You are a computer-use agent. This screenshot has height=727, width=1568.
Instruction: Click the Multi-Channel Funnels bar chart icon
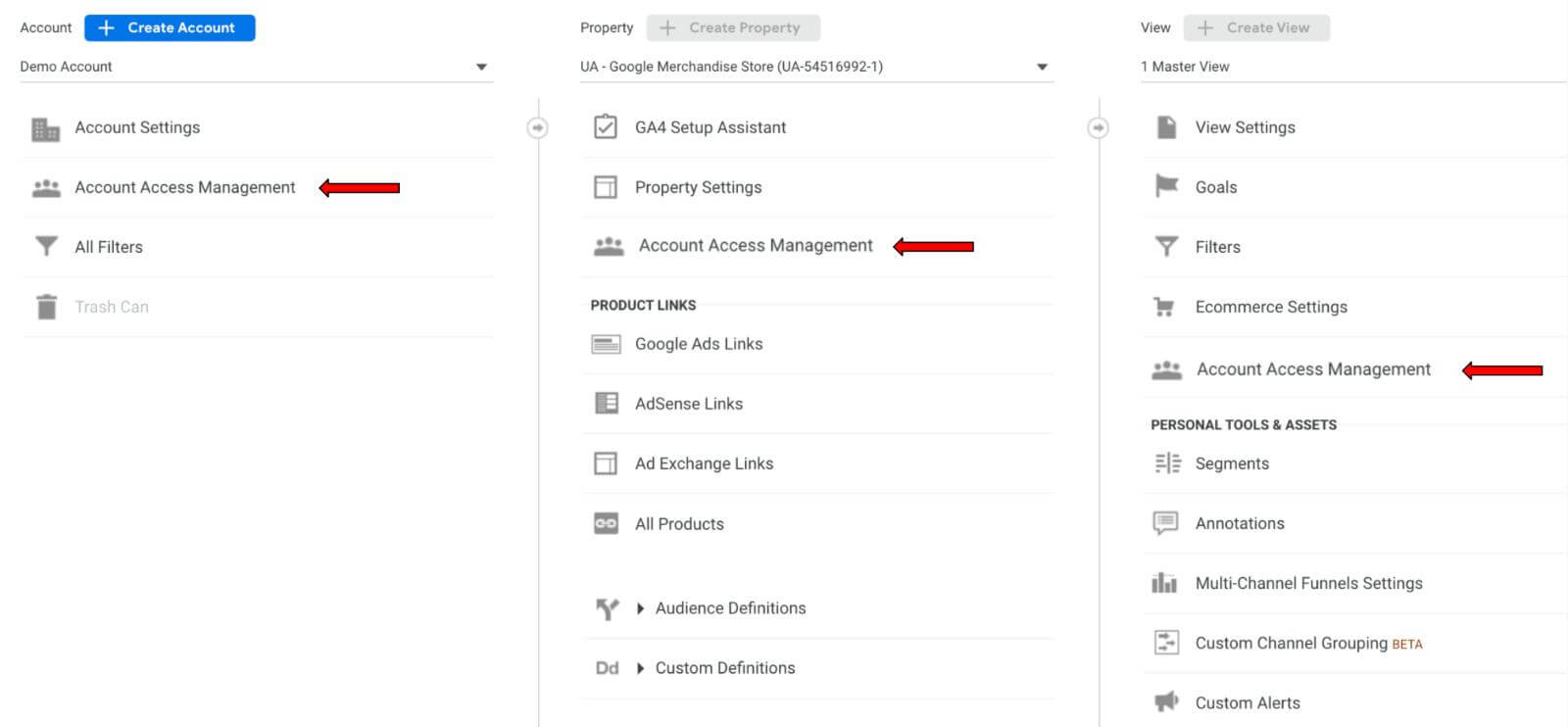tap(1164, 583)
